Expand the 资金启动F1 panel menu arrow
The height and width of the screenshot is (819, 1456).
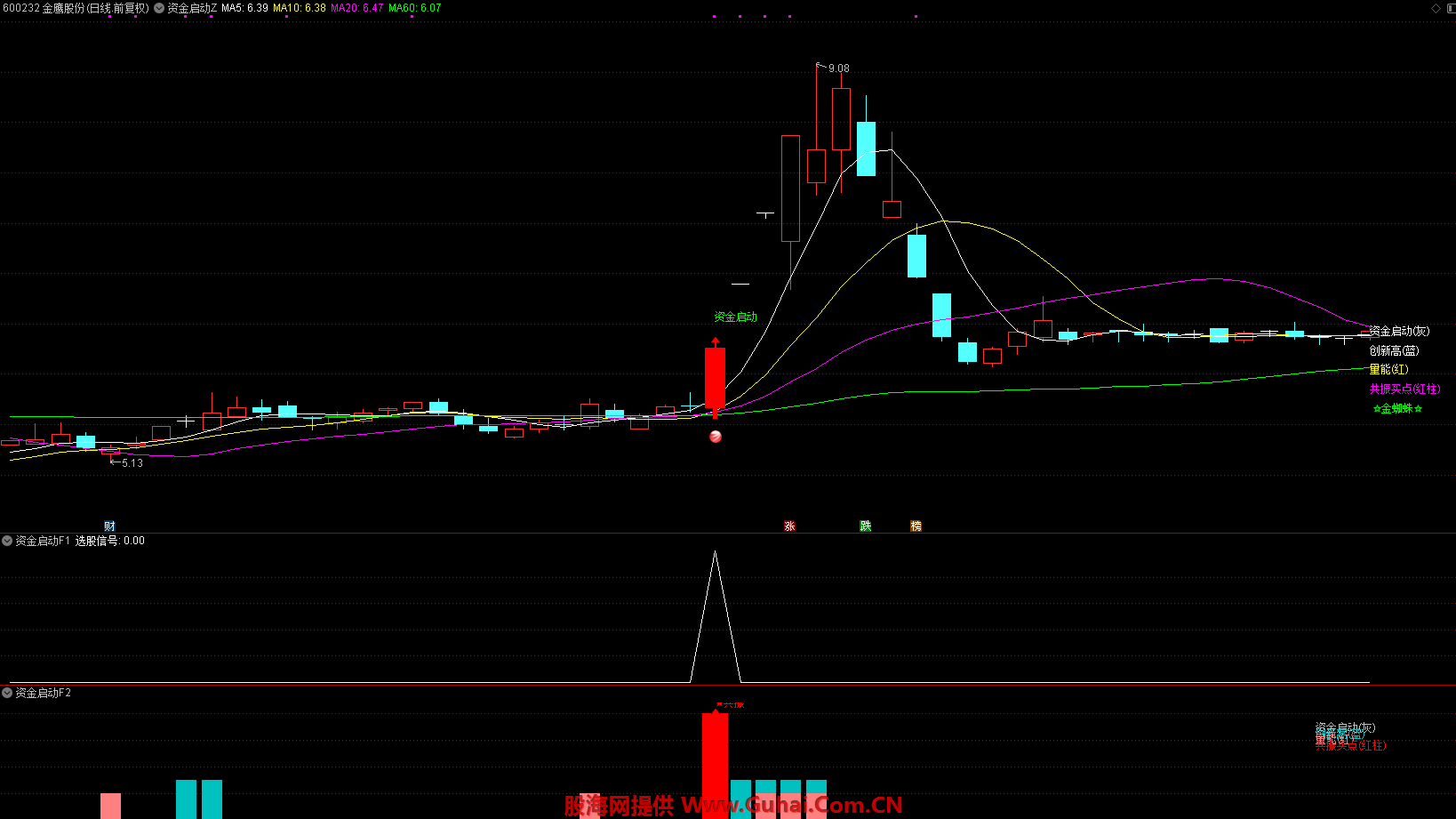[7, 541]
